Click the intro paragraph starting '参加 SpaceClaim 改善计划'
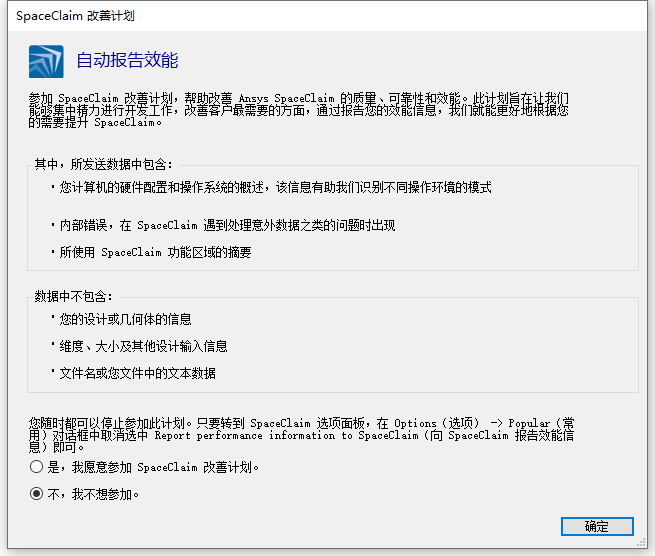655x556 pixels. (298, 110)
